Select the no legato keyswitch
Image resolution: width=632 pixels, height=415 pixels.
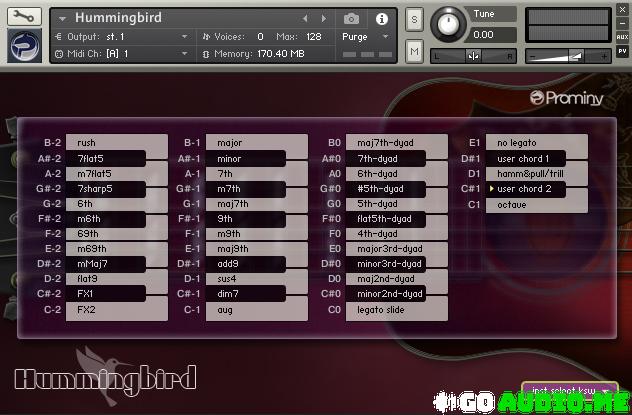[x=536, y=143]
